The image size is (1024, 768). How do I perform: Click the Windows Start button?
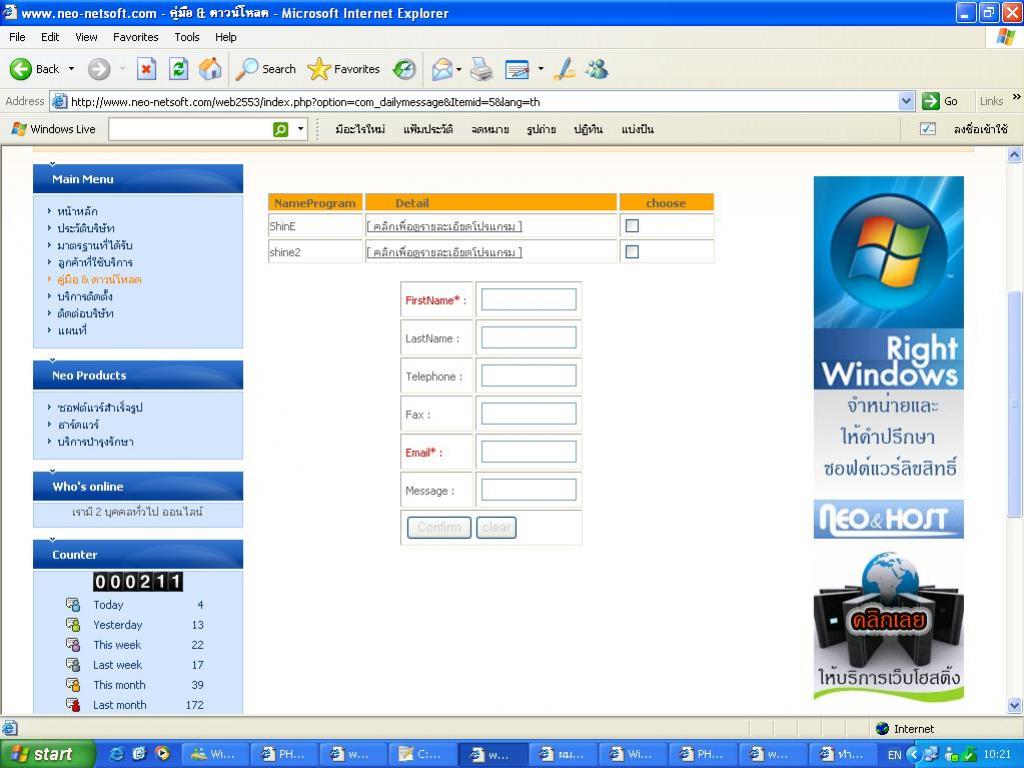click(x=47, y=754)
